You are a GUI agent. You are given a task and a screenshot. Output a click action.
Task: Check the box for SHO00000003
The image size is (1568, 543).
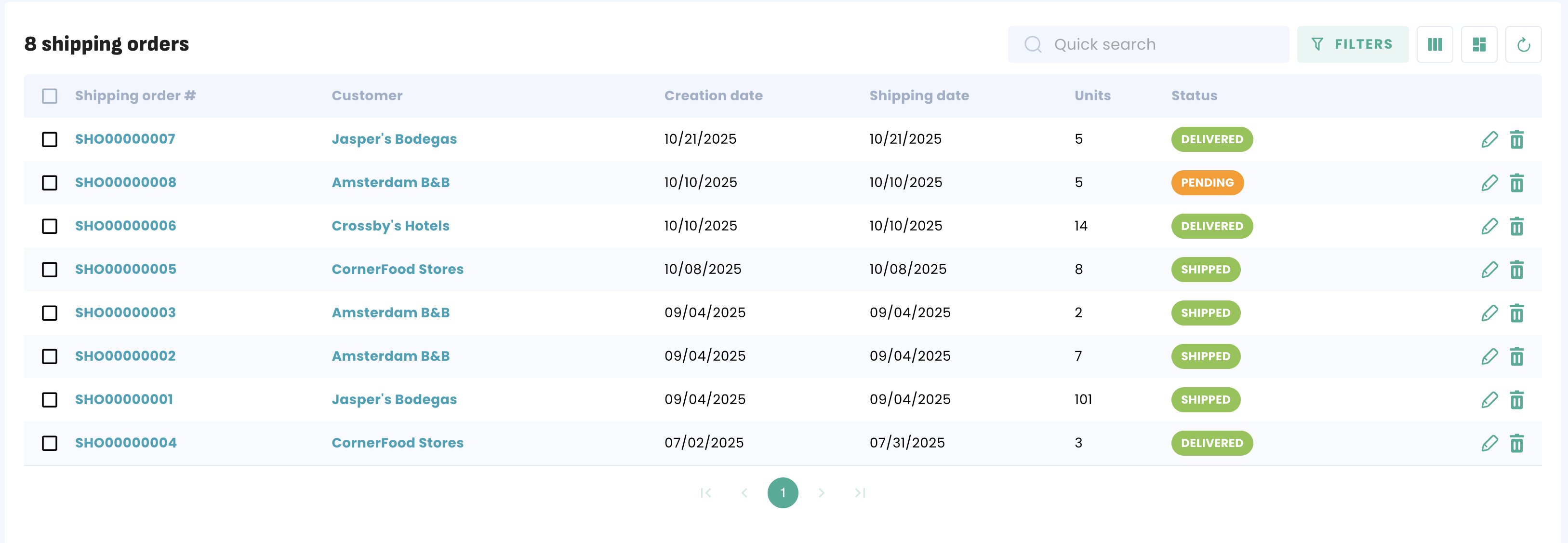pos(50,313)
